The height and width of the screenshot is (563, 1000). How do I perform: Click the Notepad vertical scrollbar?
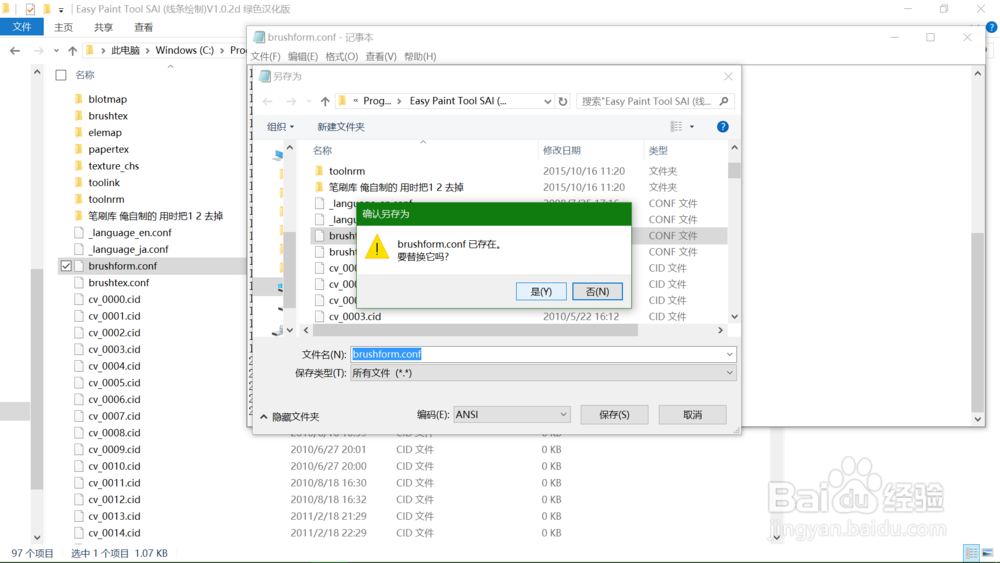click(978, 322)
